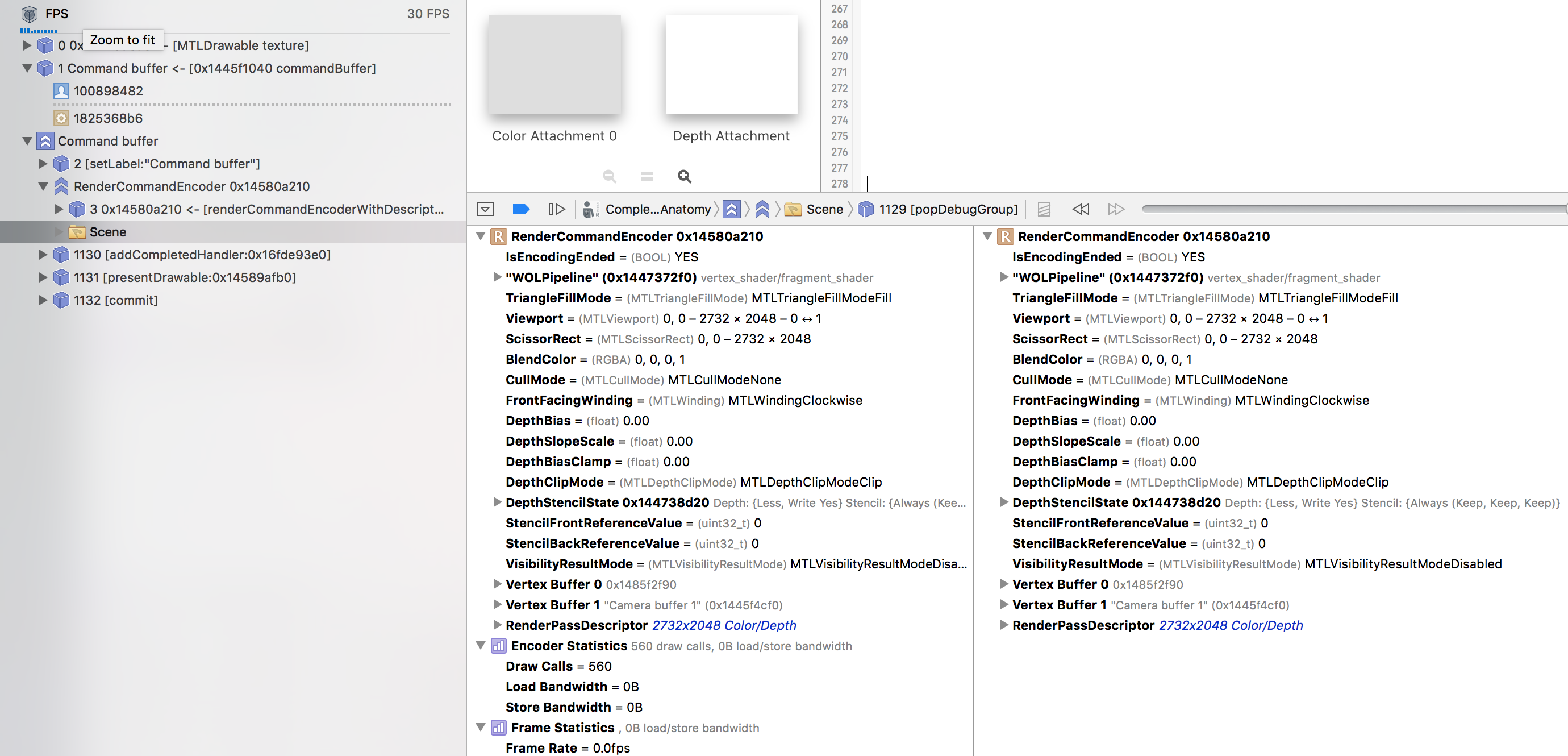Zoom out of the attachment preview
The height and width of the screenshot is (756, 1568).
coord(608,176)
